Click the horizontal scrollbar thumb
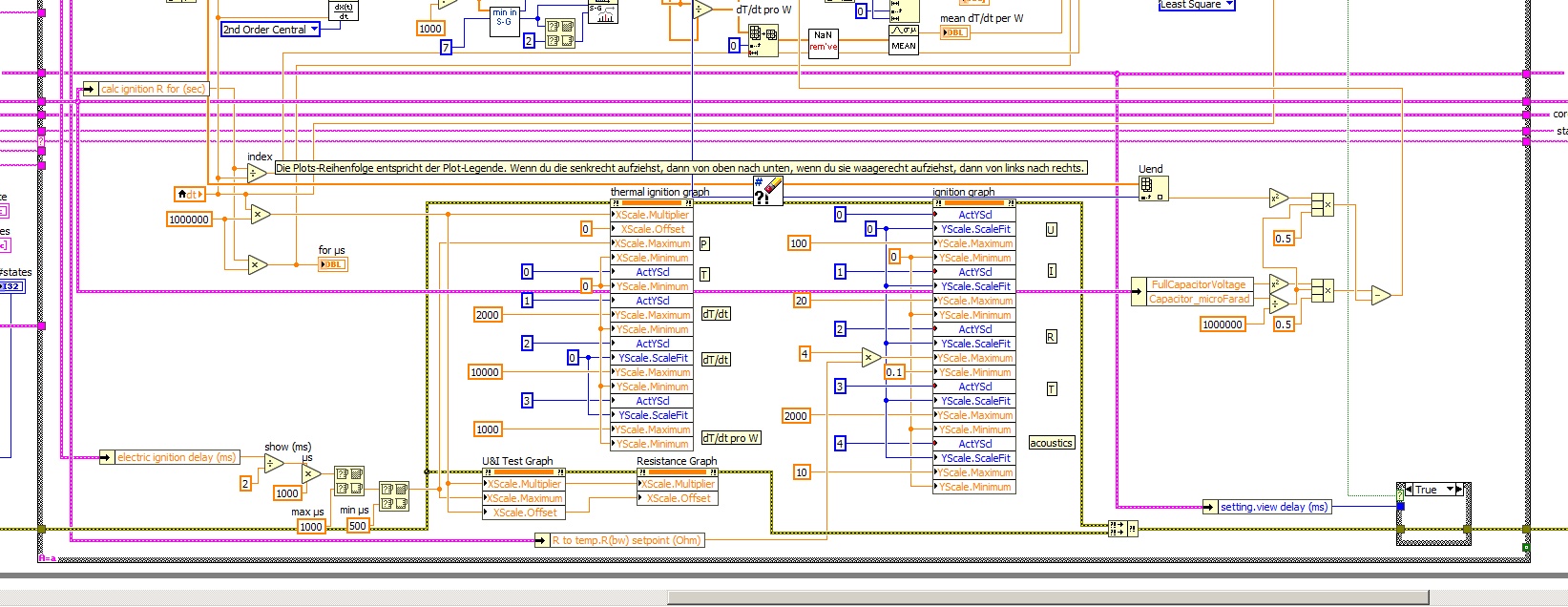Screen dimensions: 1568x607 1047,597
